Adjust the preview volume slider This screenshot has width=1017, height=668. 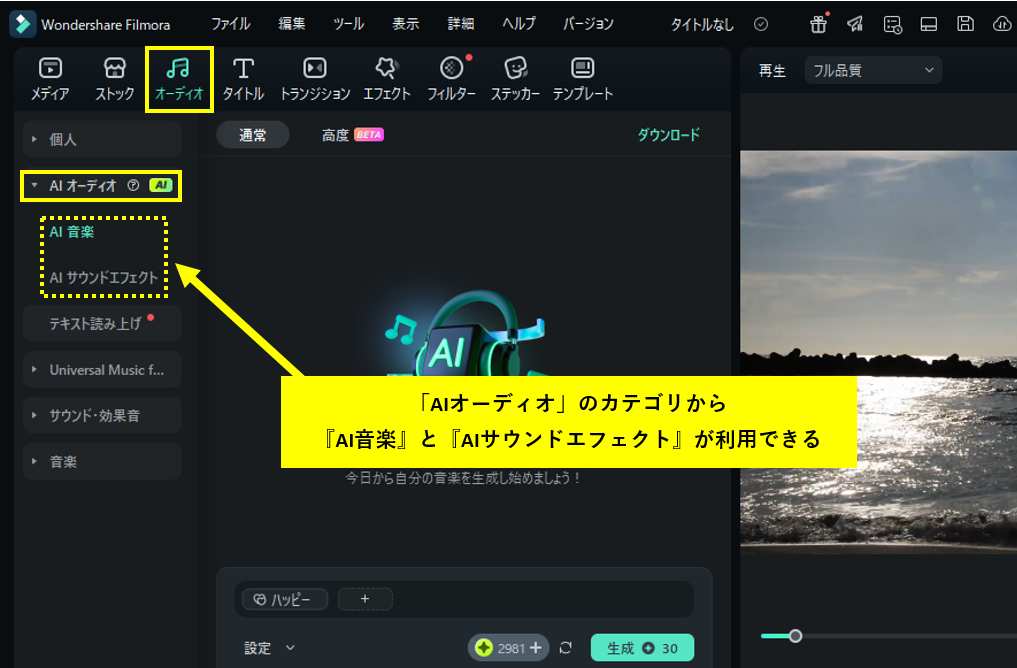click(x=795, y=635)
